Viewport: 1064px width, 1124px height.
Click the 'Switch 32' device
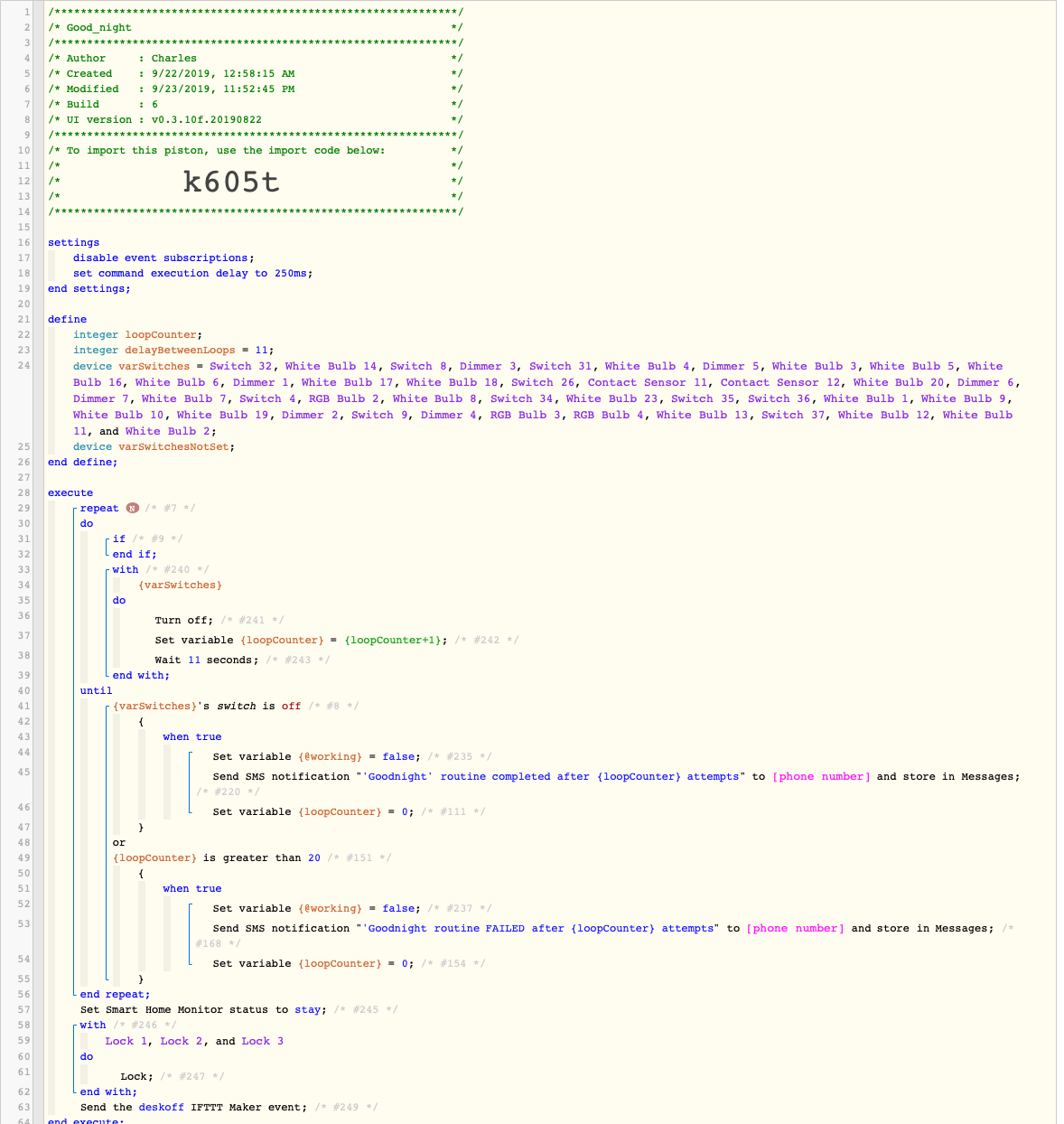click(241, 366)
